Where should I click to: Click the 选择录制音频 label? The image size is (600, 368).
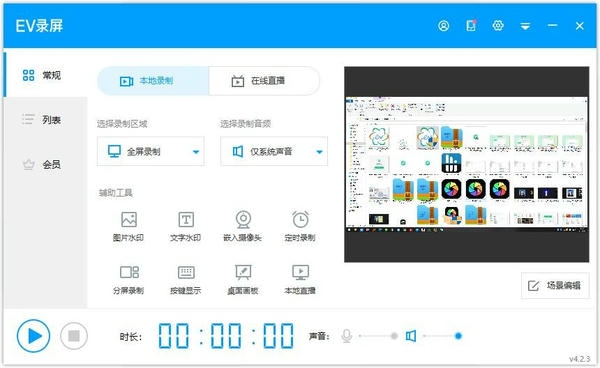tap(246, 124)
